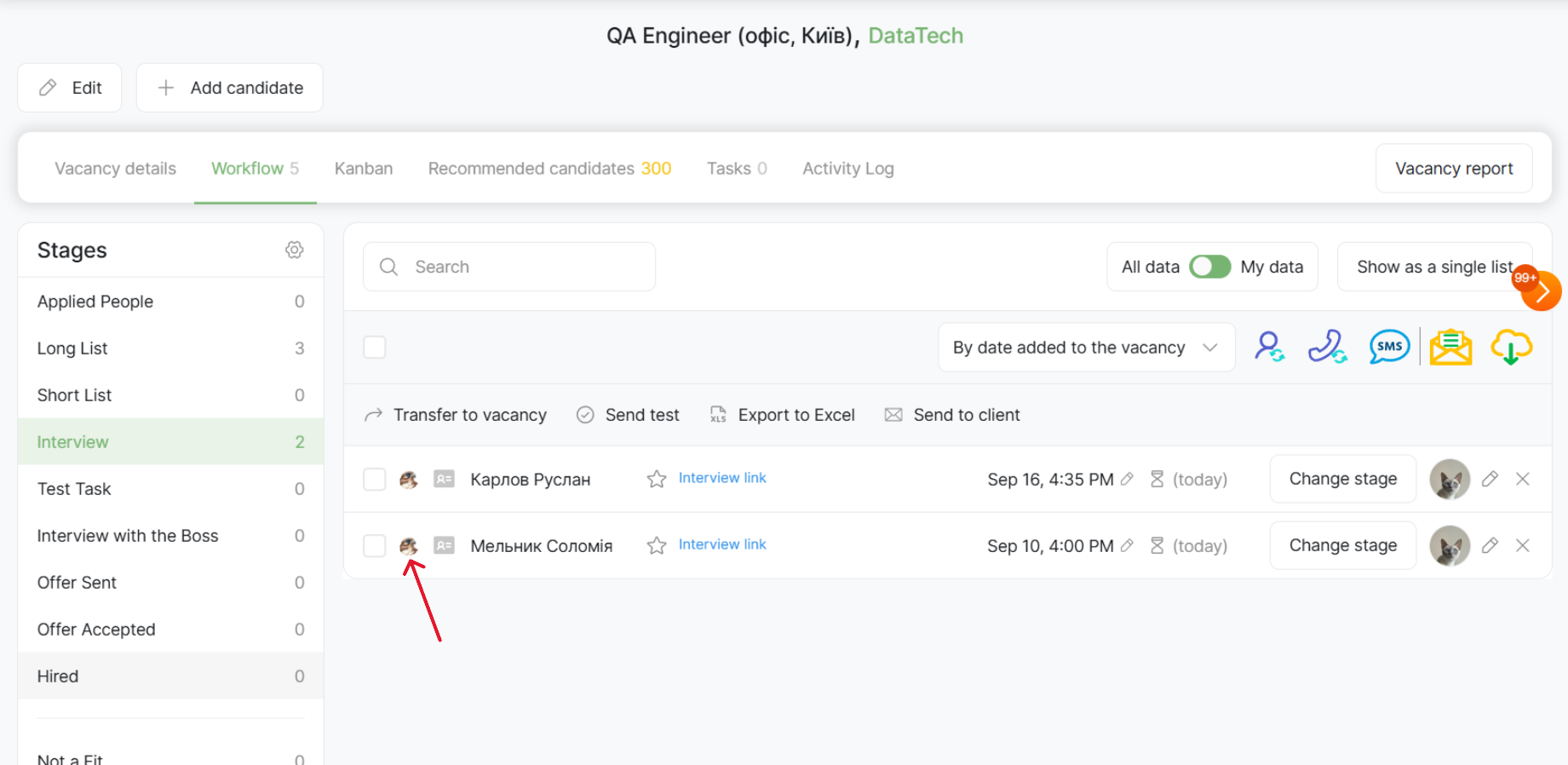Open Recommended candidates tab
The width and height of the screenshot is (1568, 765).
[x=549, y=169]
